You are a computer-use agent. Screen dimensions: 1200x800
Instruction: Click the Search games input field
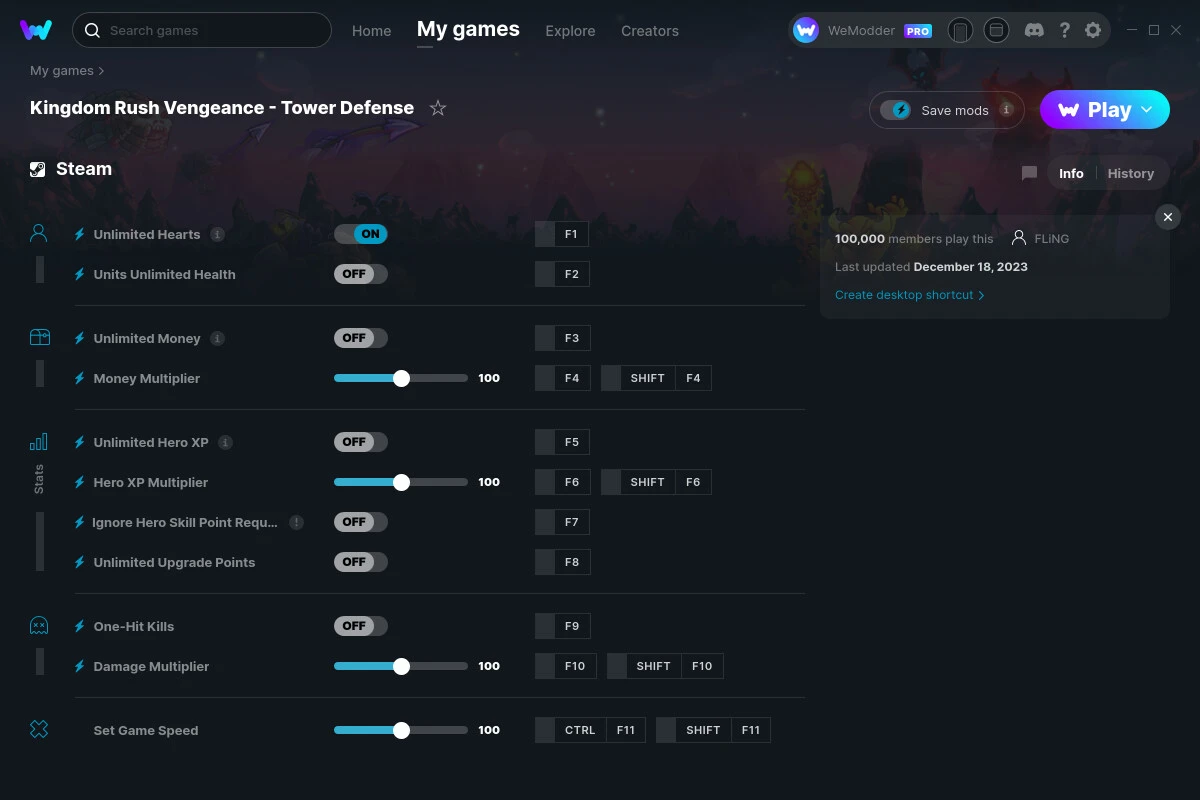pos(202,30)
